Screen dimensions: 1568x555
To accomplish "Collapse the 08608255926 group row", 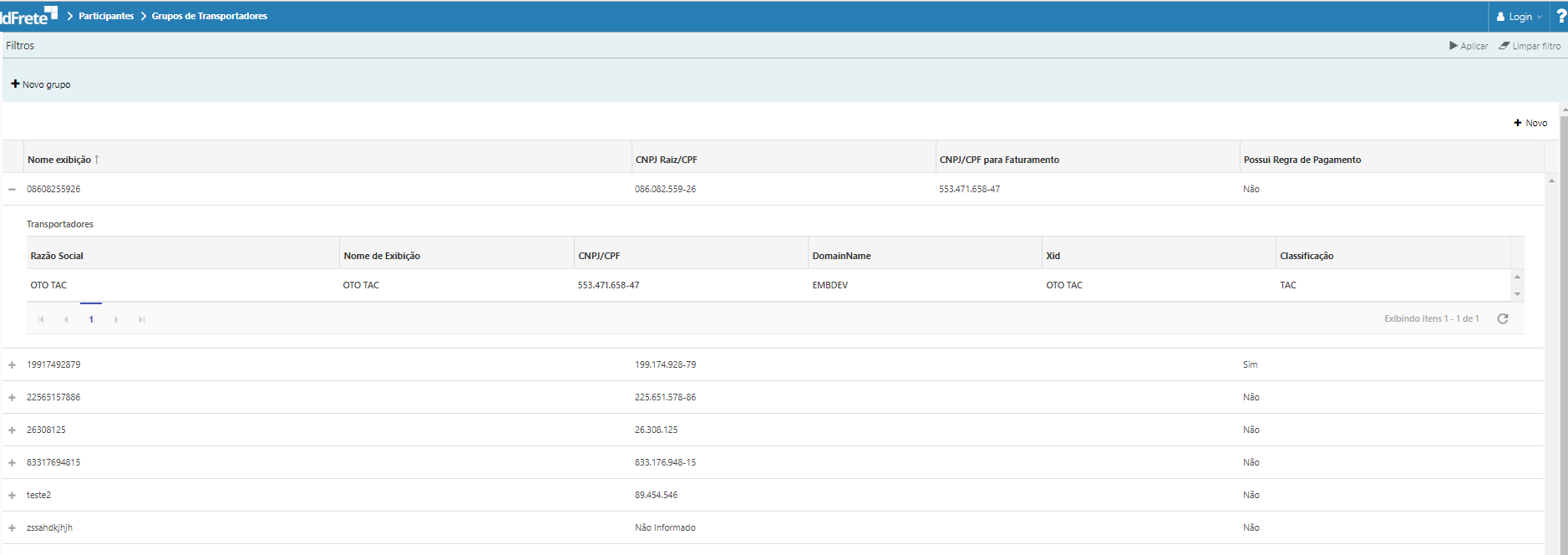I will 12,189.
